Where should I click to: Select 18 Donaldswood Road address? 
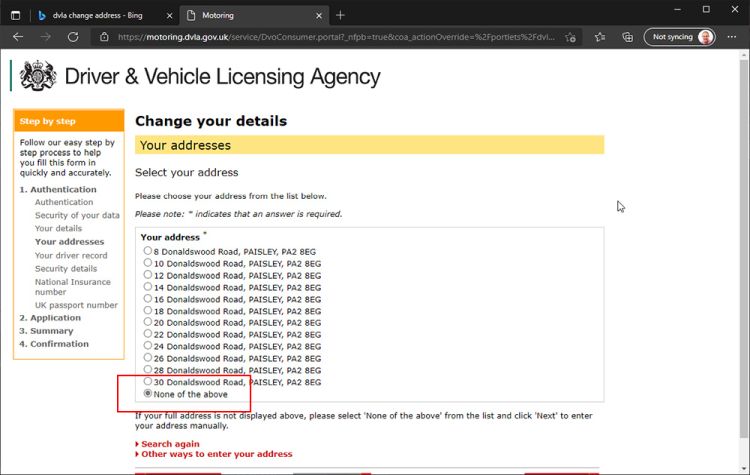click(x=148, y=310)
